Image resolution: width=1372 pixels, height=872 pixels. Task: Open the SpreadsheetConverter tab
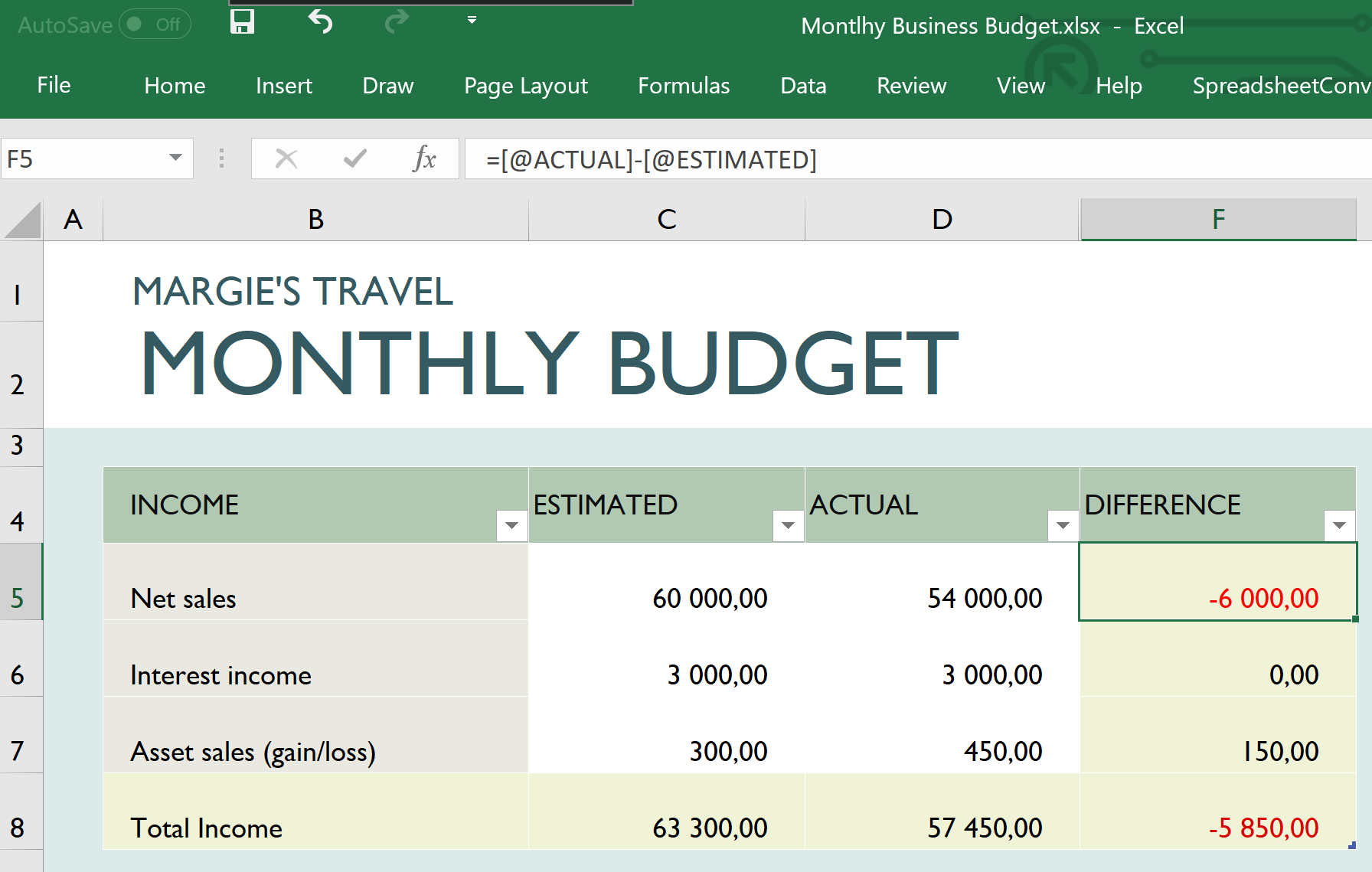pyautogui.click(x=1281, y=85)
